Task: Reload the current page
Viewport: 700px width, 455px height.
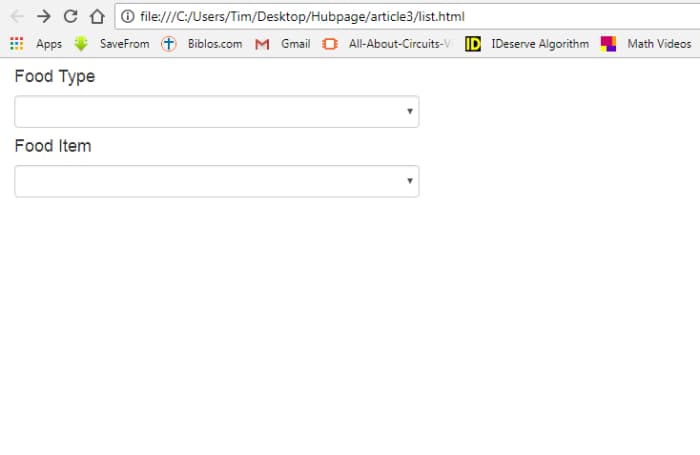Action: pyautogui.click(x=70, y=16)
